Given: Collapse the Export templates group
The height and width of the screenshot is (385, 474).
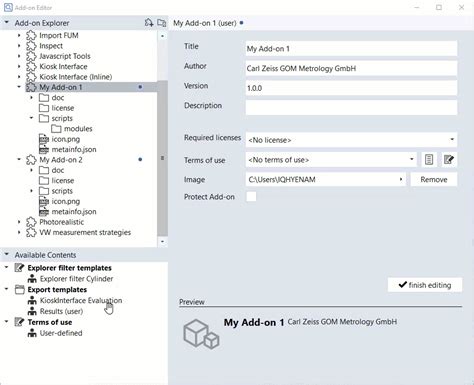Looking at the screenshot, I should pyautogui.click(x=6, y=289).
